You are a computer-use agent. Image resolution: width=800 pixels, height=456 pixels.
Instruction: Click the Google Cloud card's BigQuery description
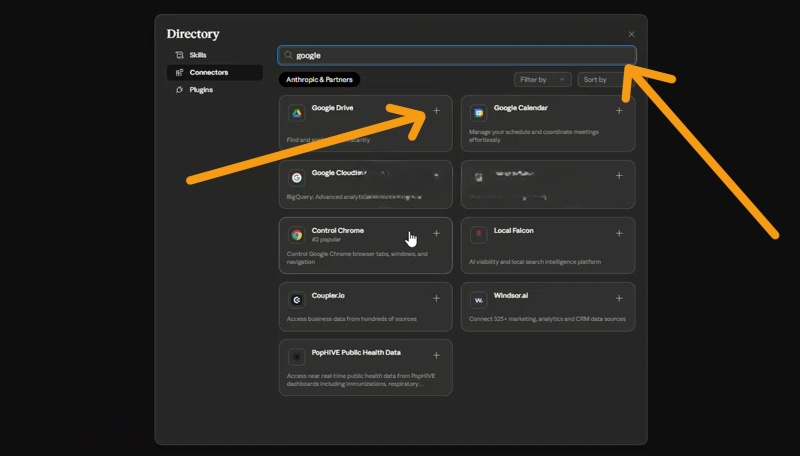tap(354, 197)
